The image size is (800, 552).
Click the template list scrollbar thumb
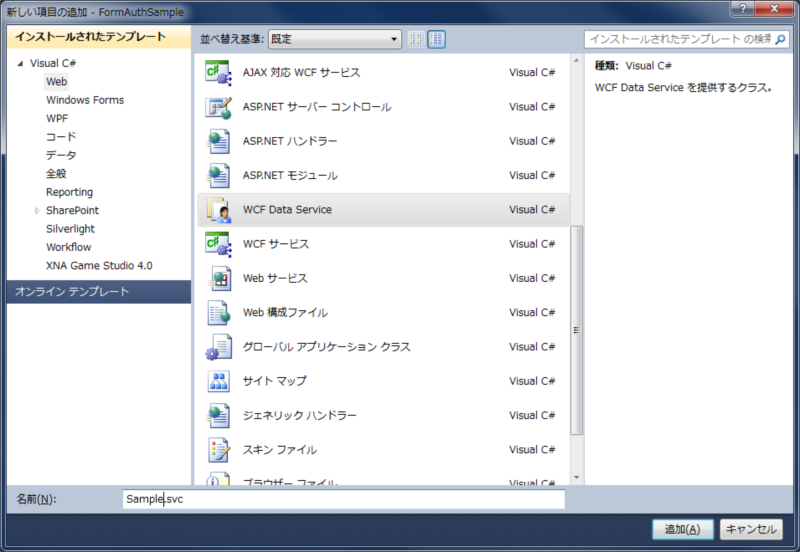point(577,331)
